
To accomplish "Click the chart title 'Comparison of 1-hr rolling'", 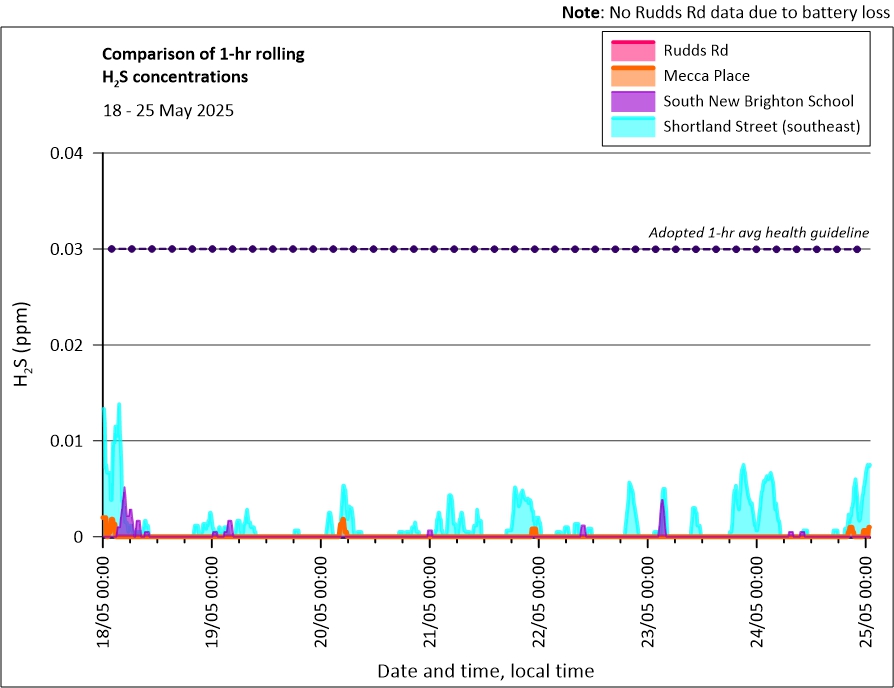I will (x=203, y=54).
